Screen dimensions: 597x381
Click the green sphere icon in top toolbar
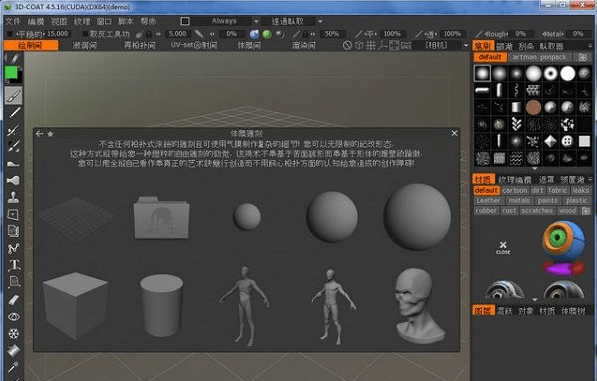coord(267,34)
